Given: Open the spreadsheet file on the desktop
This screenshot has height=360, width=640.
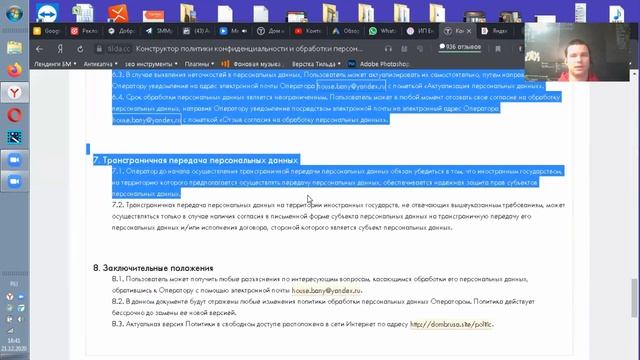Looking at the screenshot, I should (82, 13).
